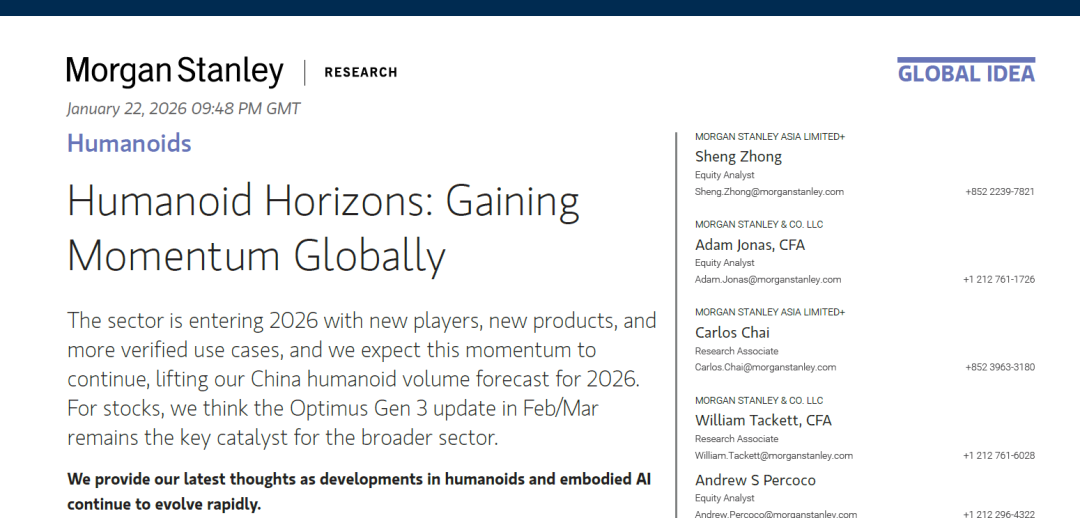
Task: Click analyst name Andrew S Percoco
Action: [x=755, y=480]
